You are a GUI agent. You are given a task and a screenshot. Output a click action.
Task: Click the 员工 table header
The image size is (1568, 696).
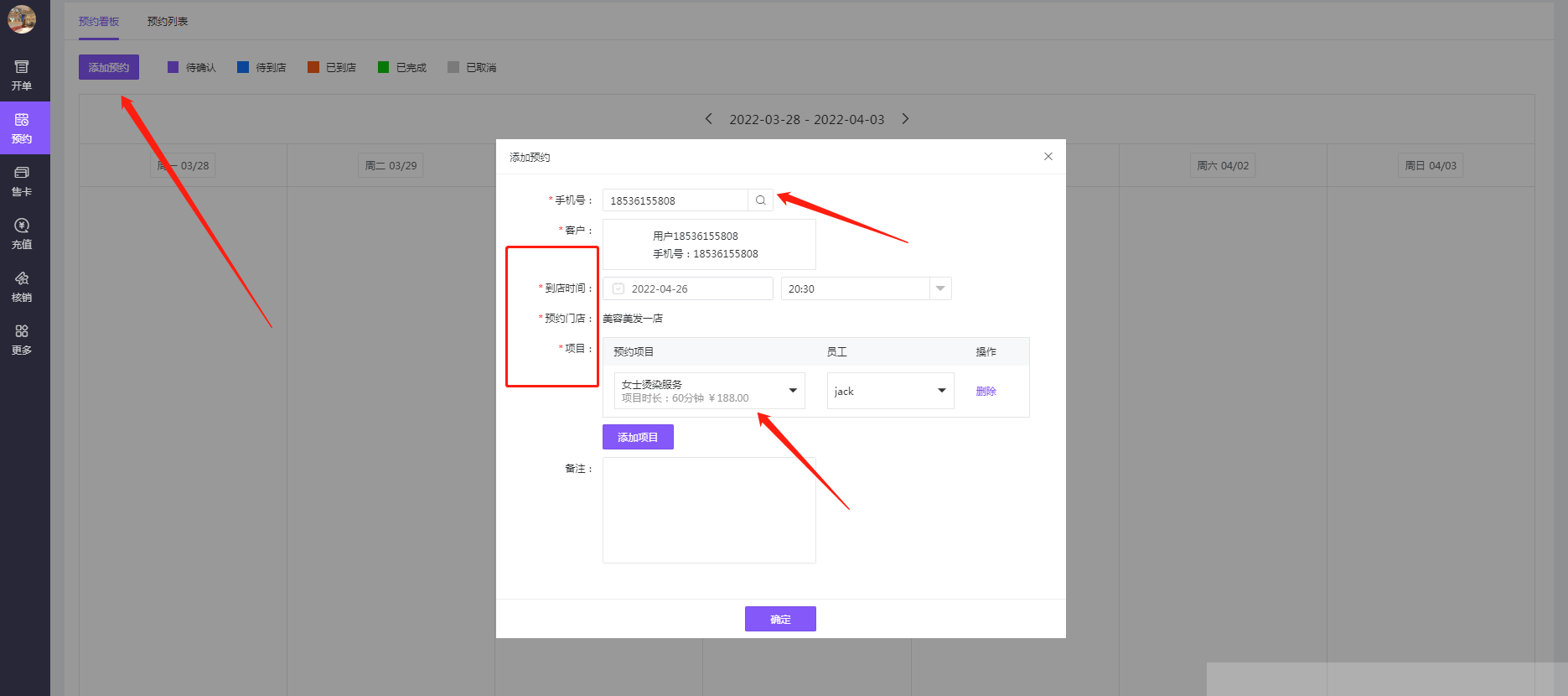(836, 352)
